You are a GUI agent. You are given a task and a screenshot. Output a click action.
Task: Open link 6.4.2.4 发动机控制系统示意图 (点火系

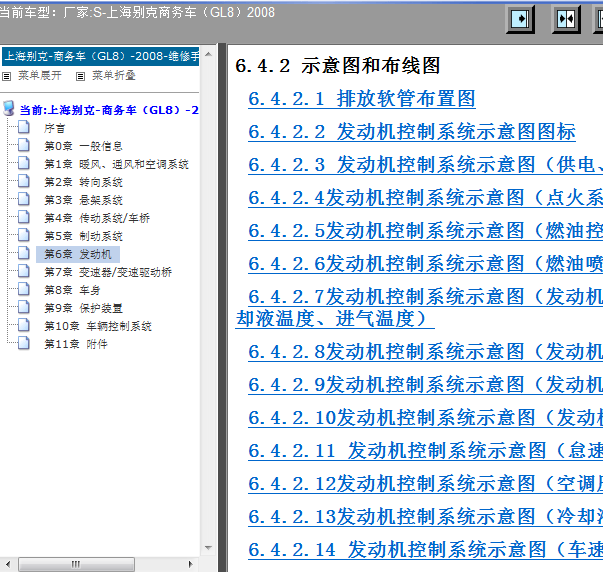click(425, 198)
